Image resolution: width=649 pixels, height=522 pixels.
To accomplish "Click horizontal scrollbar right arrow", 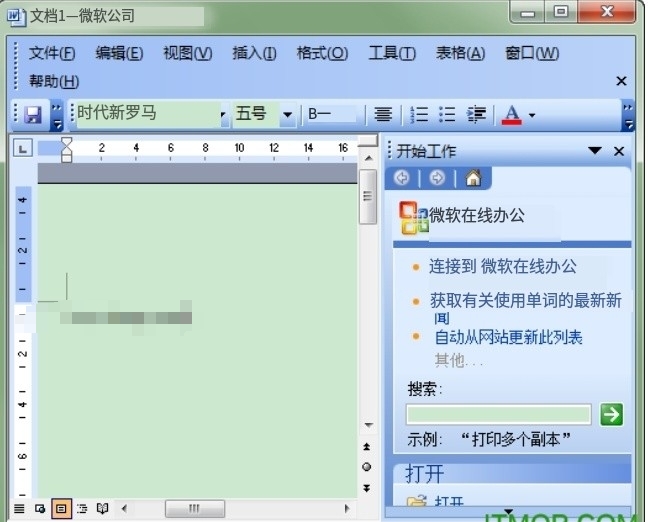I will point(346,508).
